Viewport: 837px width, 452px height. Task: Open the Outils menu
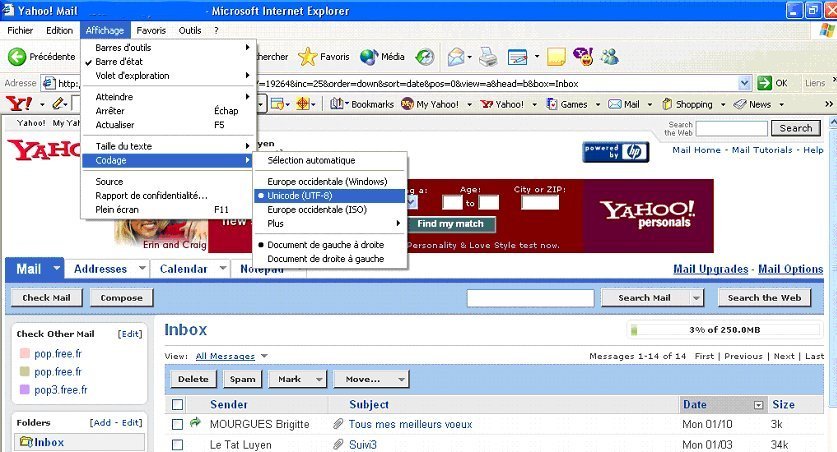coord(190,30)
